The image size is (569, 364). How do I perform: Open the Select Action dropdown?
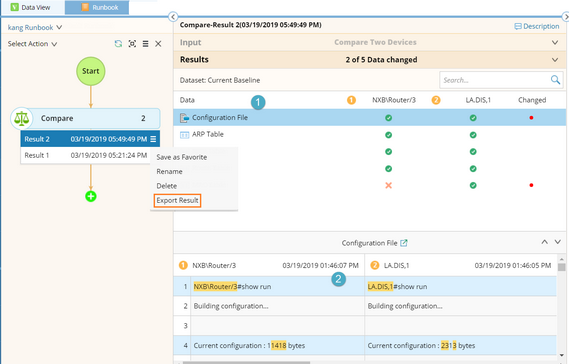click(x=32, y=44)
